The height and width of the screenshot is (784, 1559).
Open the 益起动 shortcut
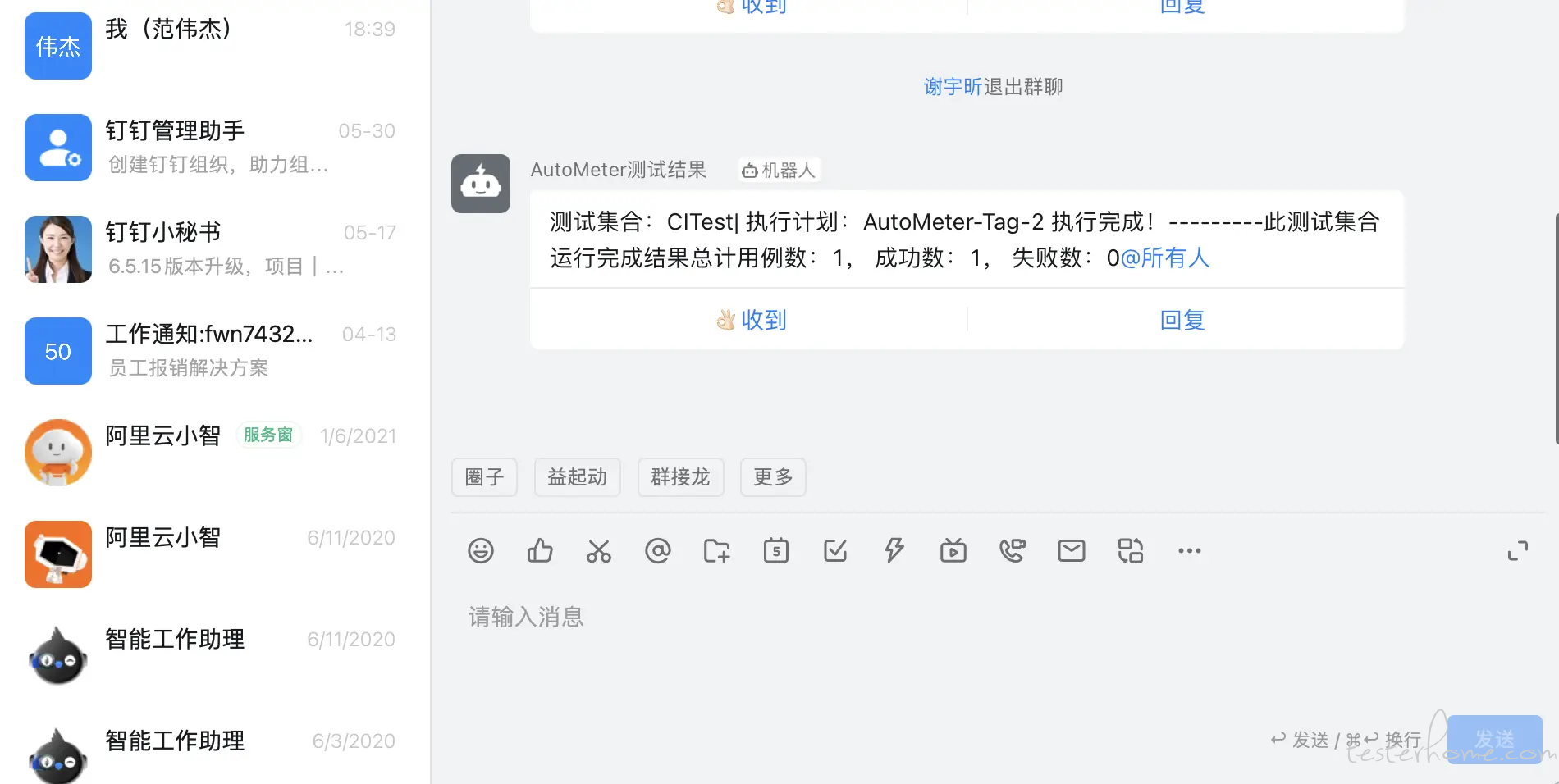click(x=578, y=477)
